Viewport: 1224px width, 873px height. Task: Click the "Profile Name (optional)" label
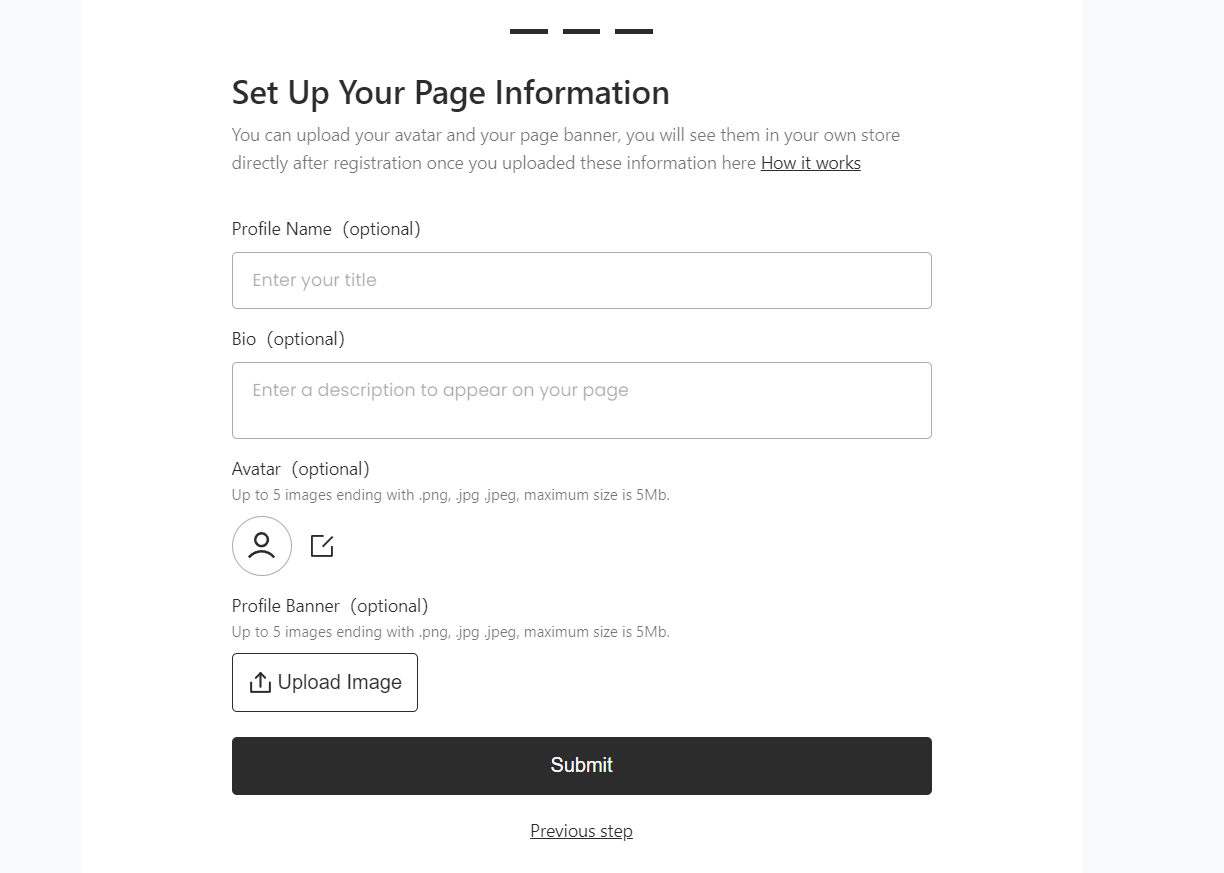coord(326,229)
